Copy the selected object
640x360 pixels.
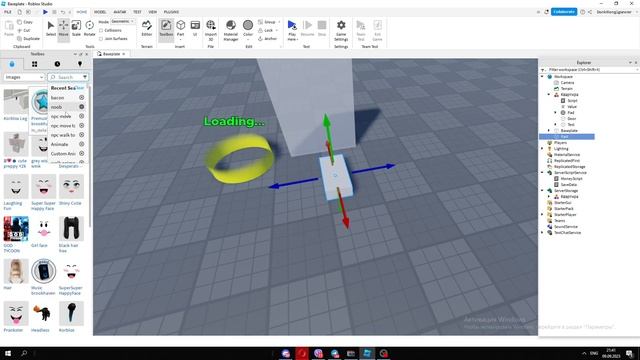coord(25,22)
